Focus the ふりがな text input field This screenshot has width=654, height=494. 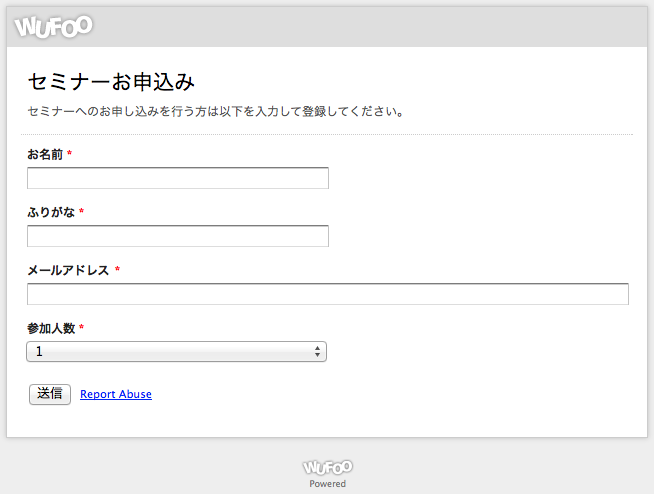click(x=177, y=236)
